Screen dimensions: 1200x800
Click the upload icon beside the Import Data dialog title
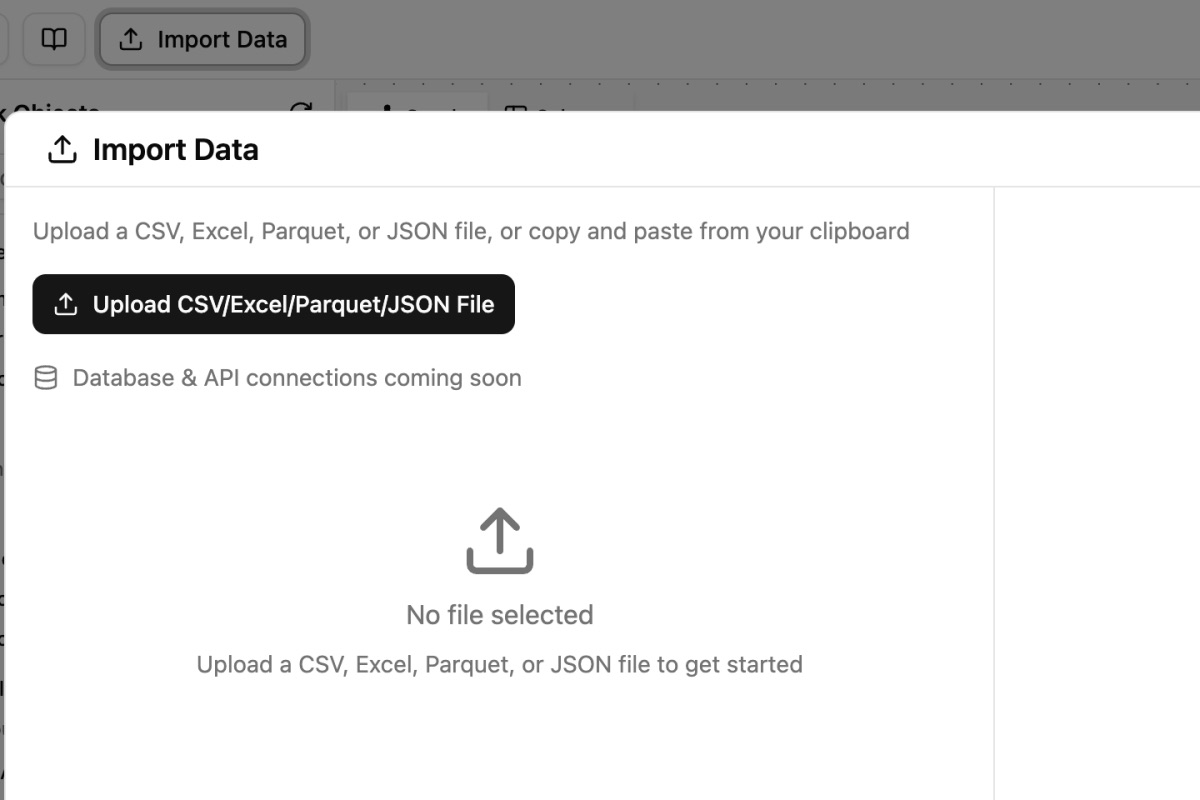[x=62, y=149]
